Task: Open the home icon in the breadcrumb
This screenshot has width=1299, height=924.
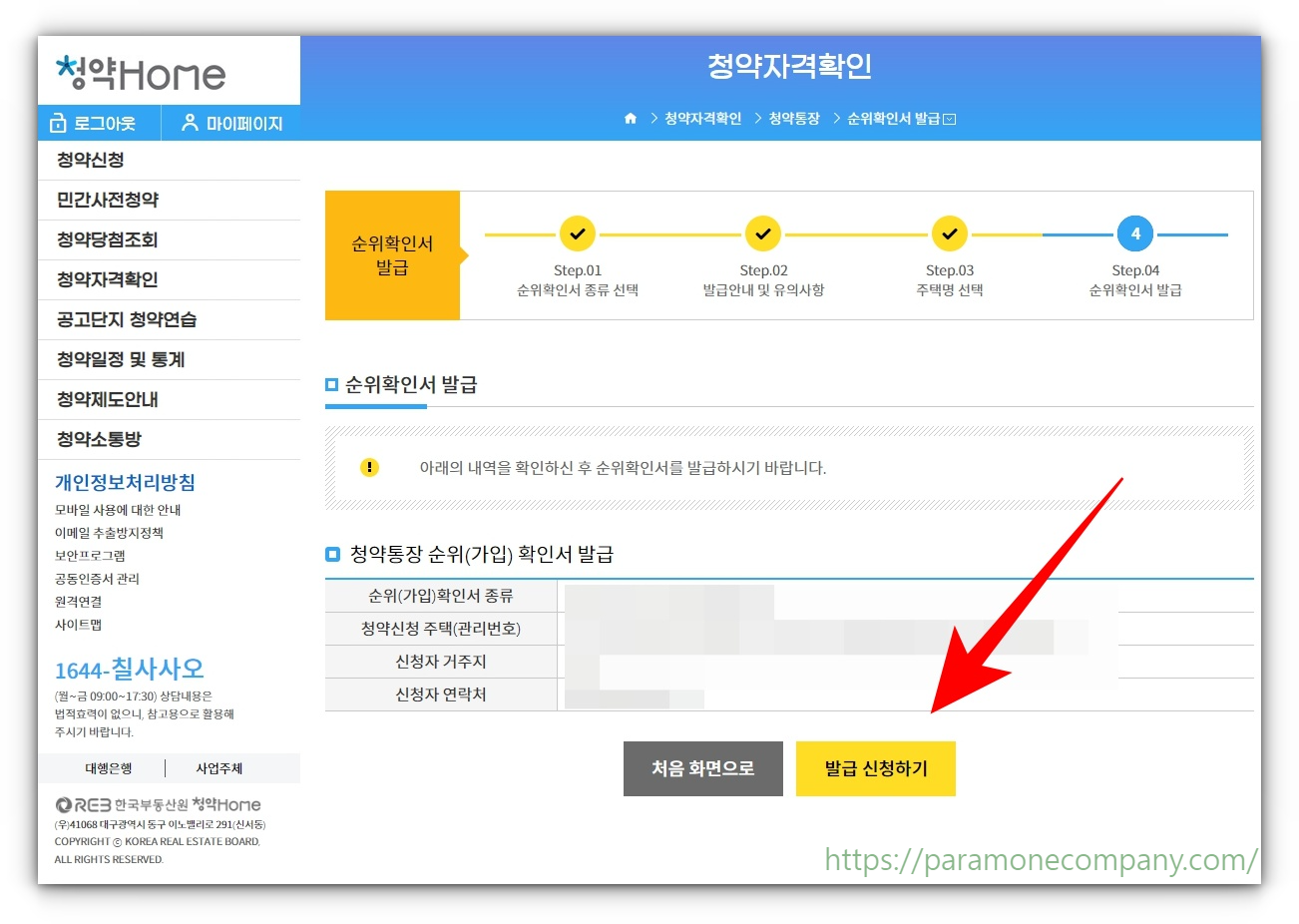Action: point(631,118)
